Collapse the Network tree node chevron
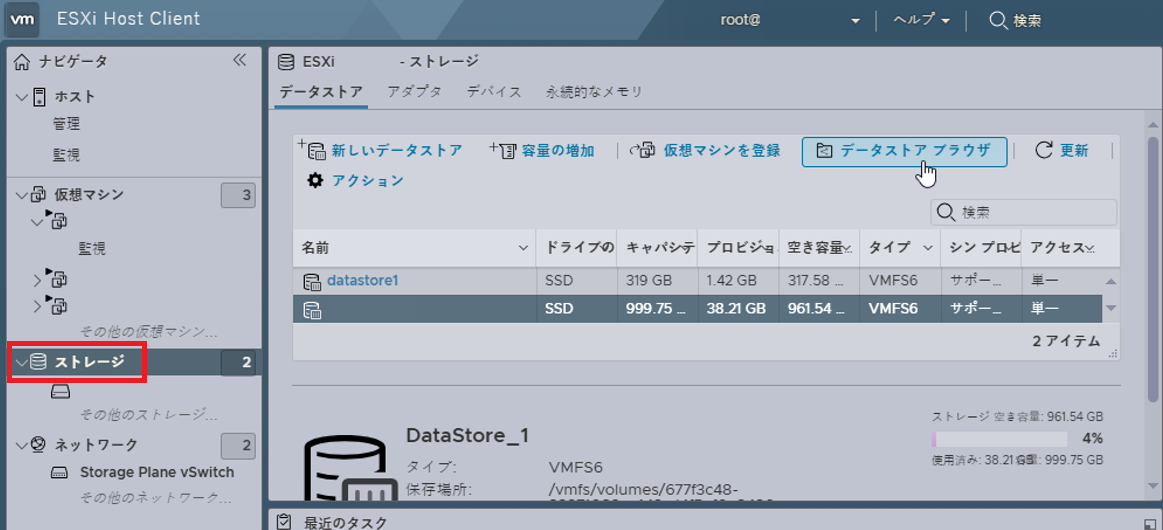The height and width of the screenshot is (530, 1163). pos(21,445)
